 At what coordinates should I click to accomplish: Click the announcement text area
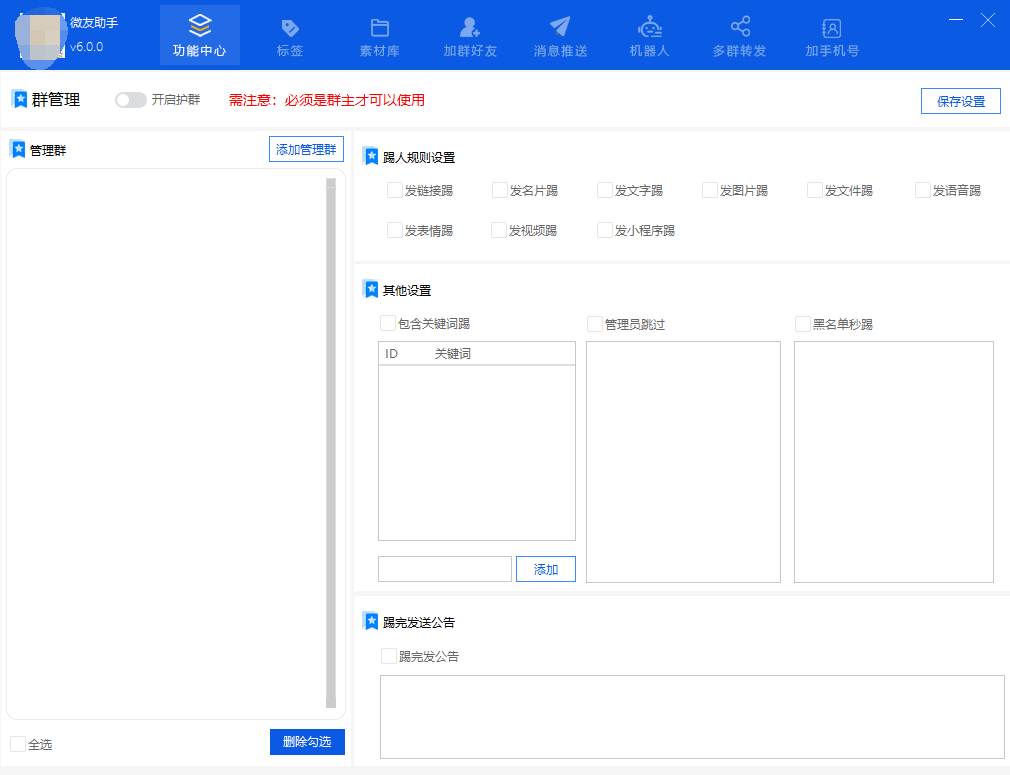pyautogui.click(x=692, y=717)
